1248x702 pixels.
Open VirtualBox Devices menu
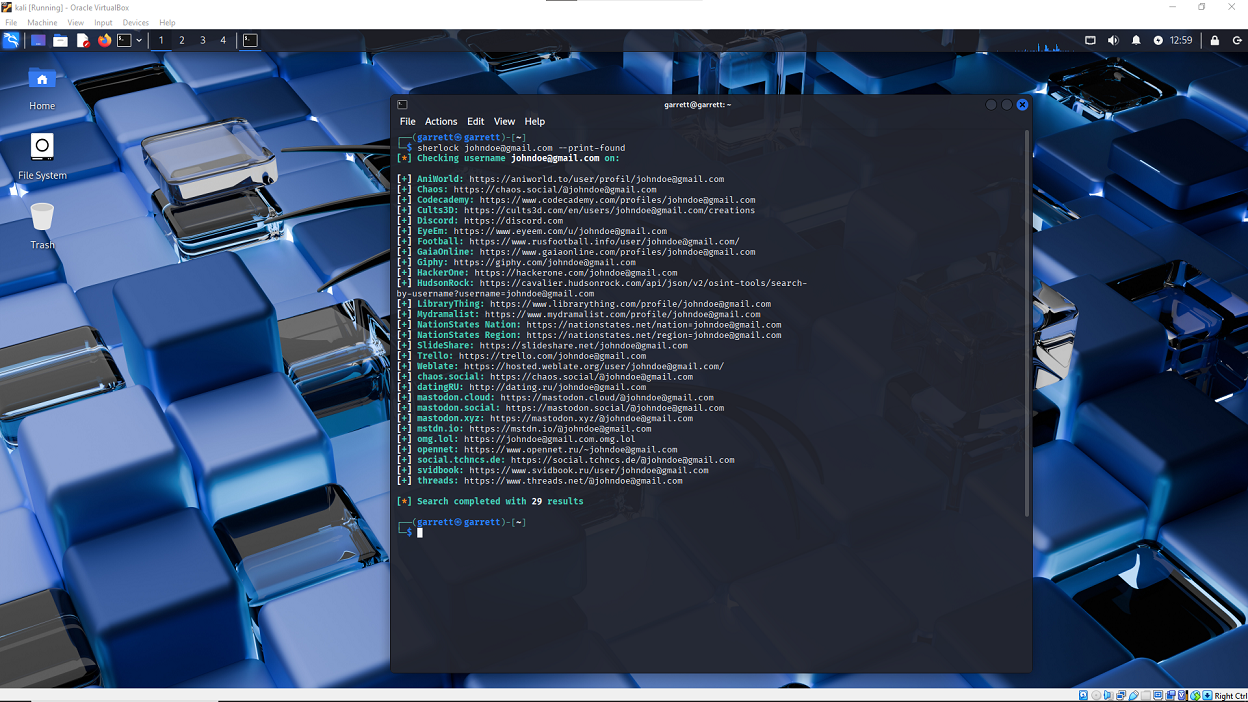coord(135,22)
